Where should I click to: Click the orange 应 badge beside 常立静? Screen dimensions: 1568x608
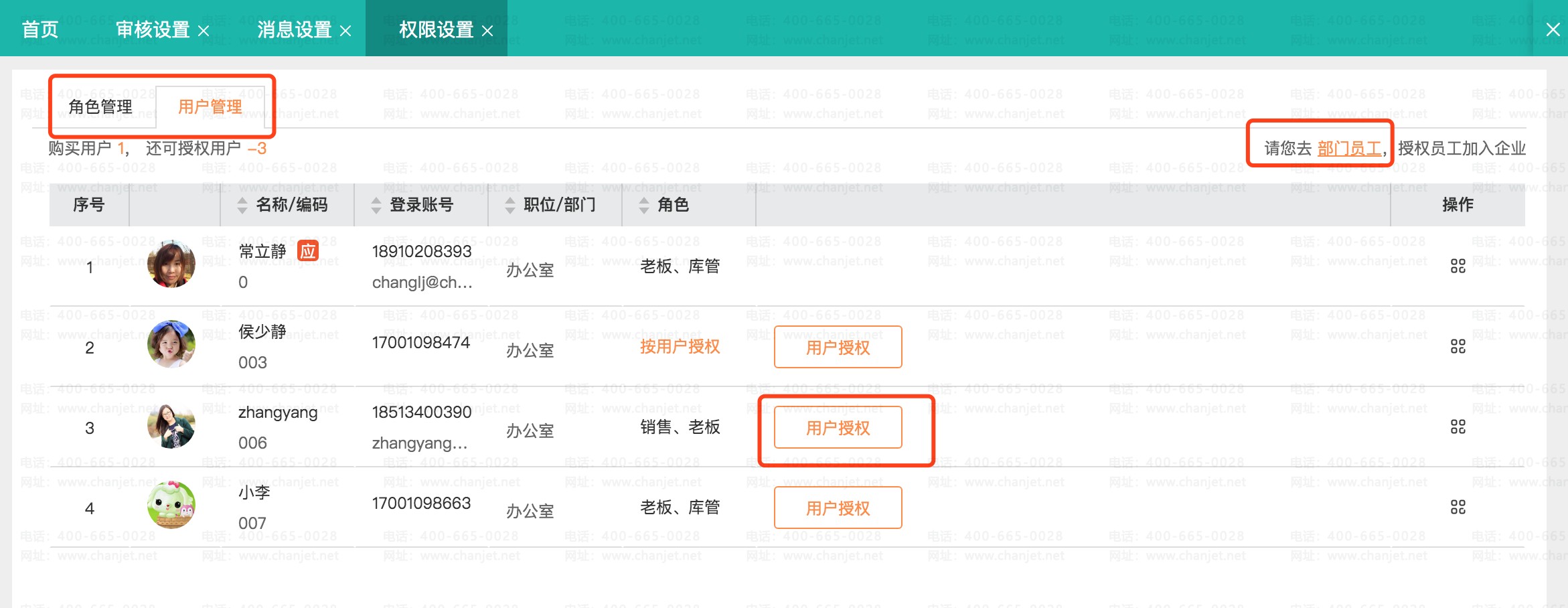[x=308, y=251]
